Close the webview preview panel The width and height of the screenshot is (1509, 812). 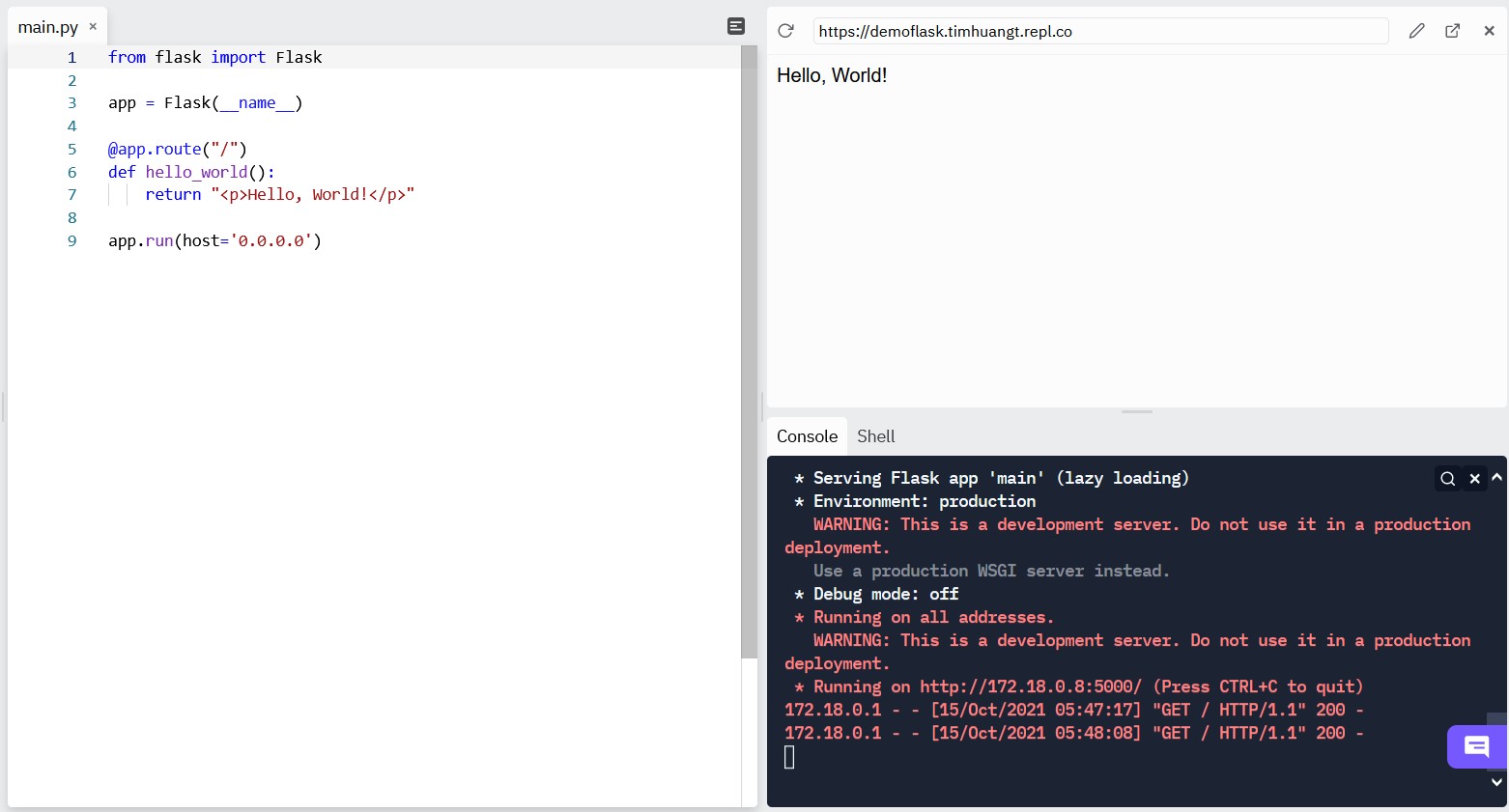coord(1489,31)
